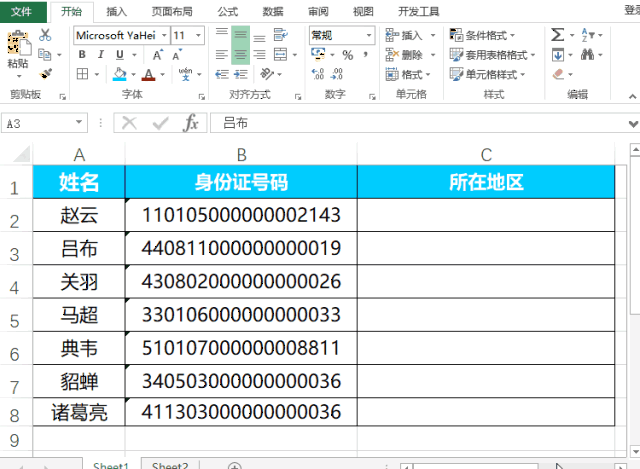Open the 文件 menu

click(x=22, y=11)
